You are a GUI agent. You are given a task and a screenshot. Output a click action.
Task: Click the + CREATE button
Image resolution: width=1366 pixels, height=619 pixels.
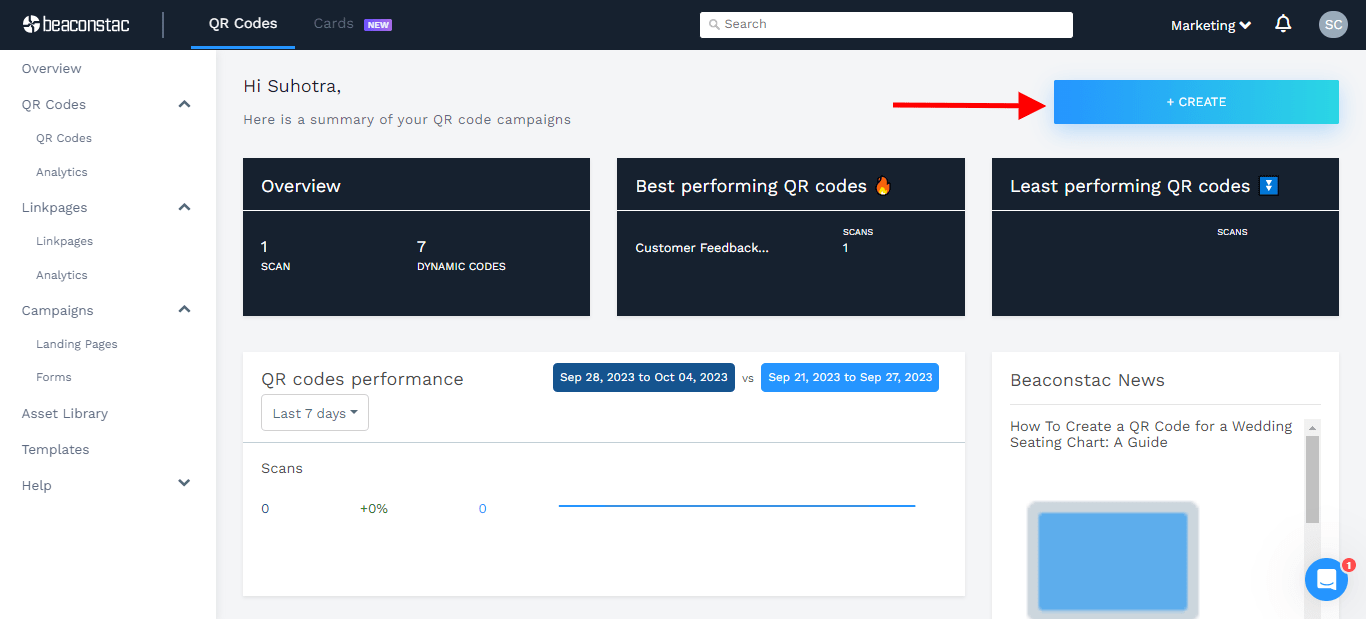[x=1196, y=102]
